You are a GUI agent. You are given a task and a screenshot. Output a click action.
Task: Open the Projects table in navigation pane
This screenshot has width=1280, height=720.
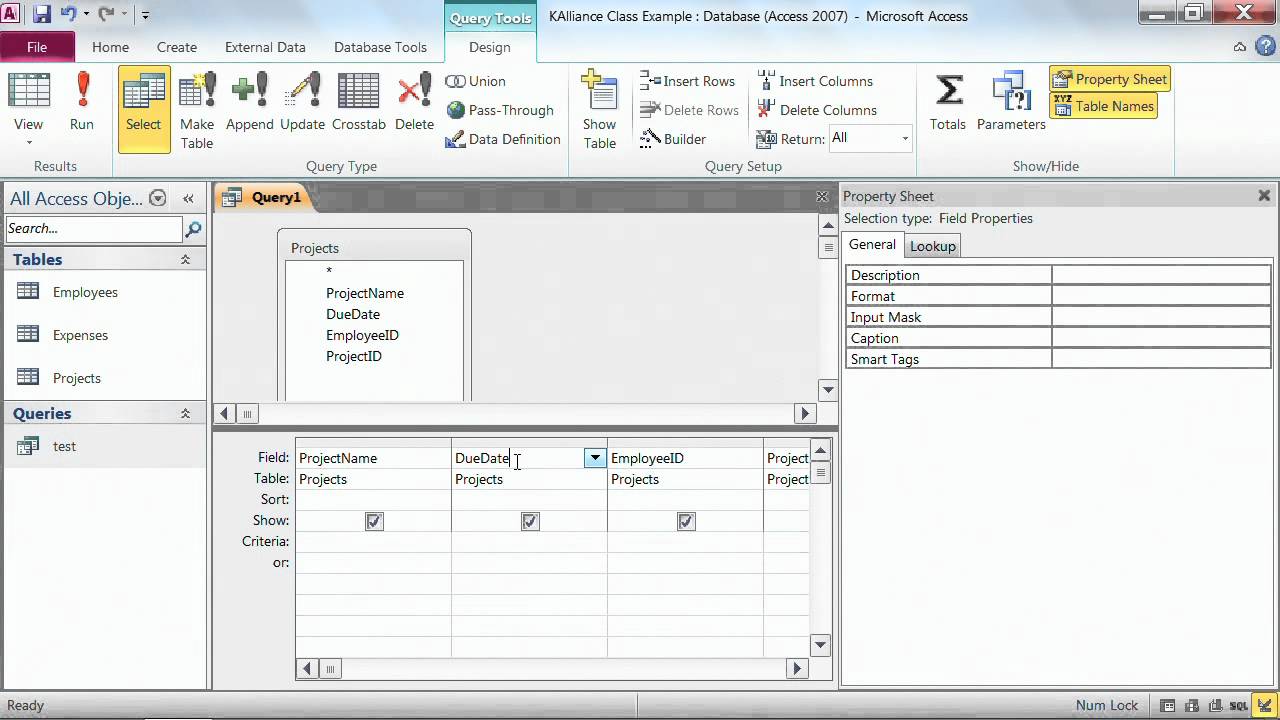point(77,378)
